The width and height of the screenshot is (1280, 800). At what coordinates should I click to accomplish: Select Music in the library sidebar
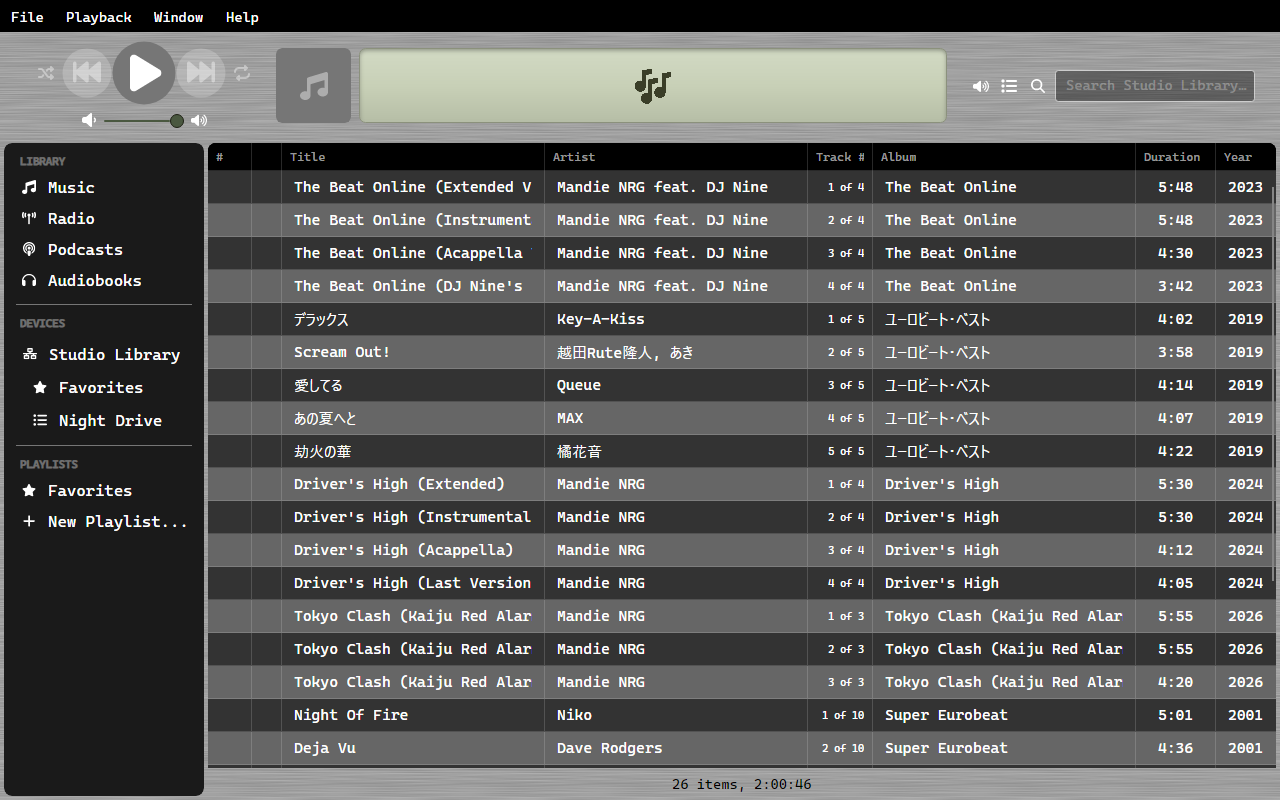(x=104, y=188)
